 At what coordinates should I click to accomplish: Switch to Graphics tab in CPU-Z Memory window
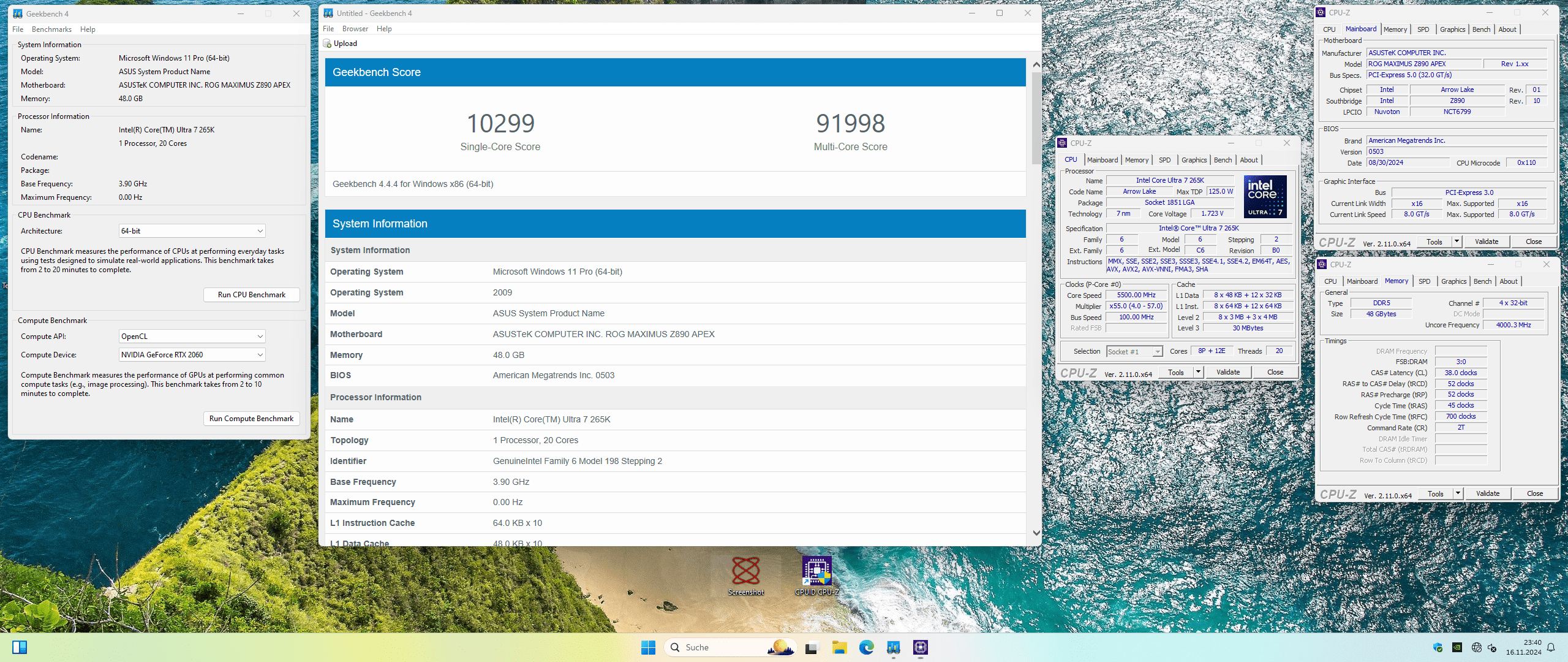click(x=1453, y=281)
